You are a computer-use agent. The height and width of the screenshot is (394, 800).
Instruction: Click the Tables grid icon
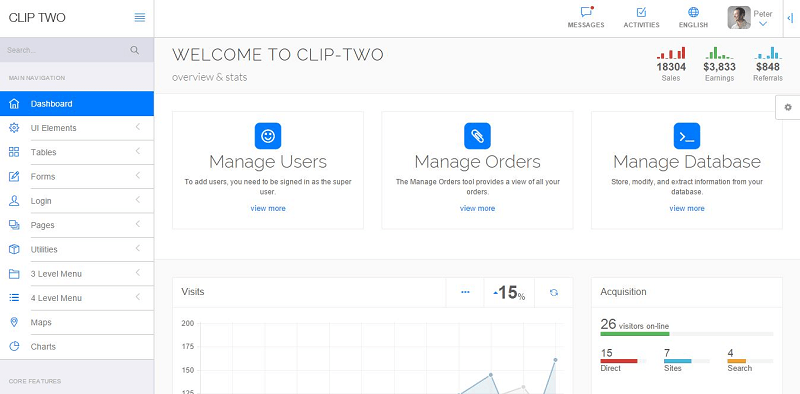(14, 152)
